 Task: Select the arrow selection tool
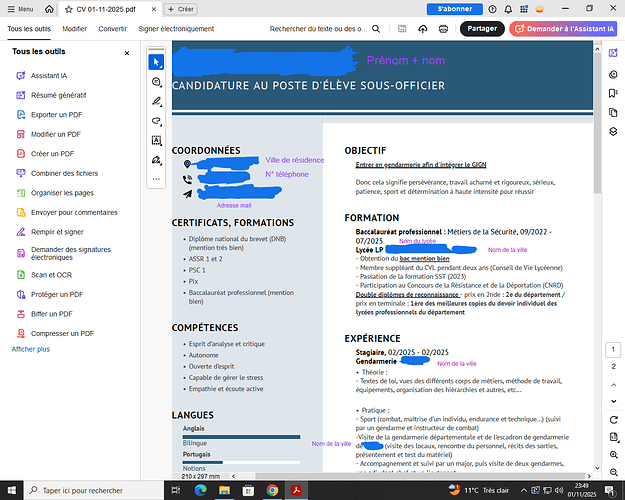[x=156, y=62]
